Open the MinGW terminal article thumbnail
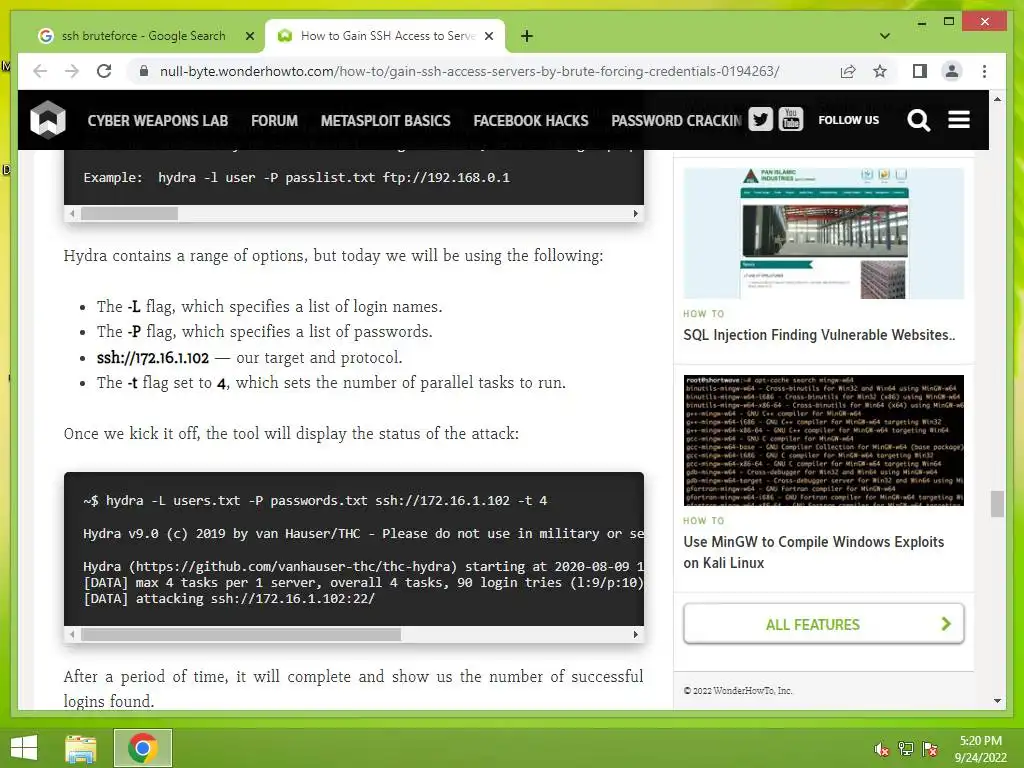 pyautogui.click(x=824, y=440)
